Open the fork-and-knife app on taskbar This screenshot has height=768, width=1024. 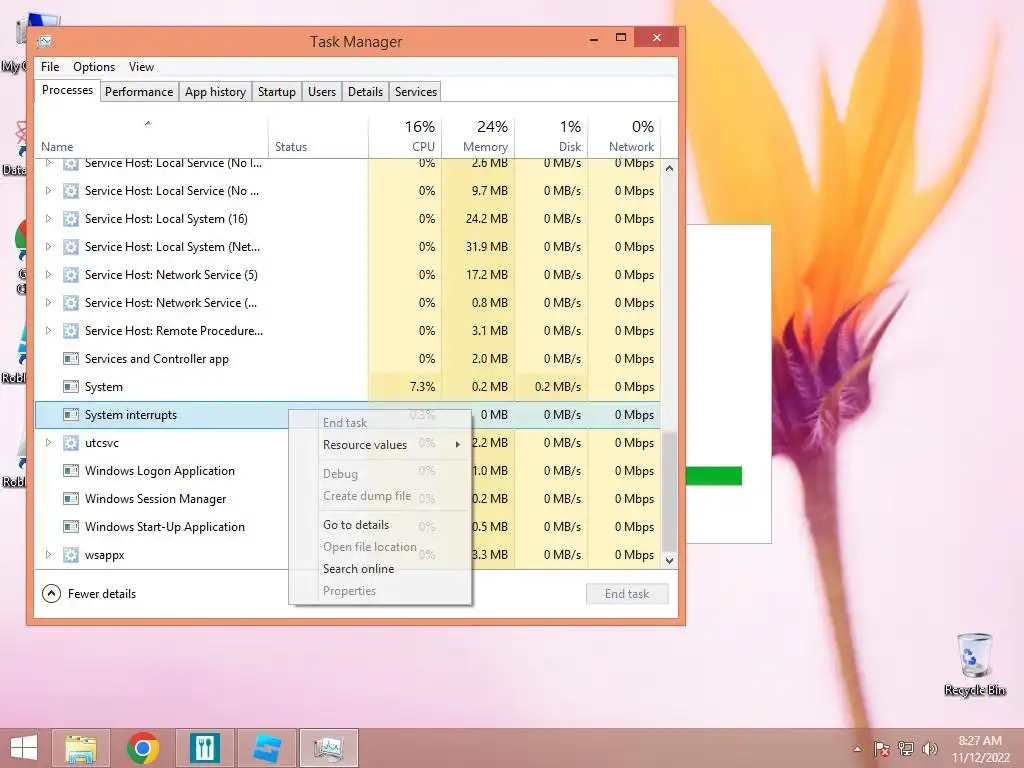[x=204, y=748]
